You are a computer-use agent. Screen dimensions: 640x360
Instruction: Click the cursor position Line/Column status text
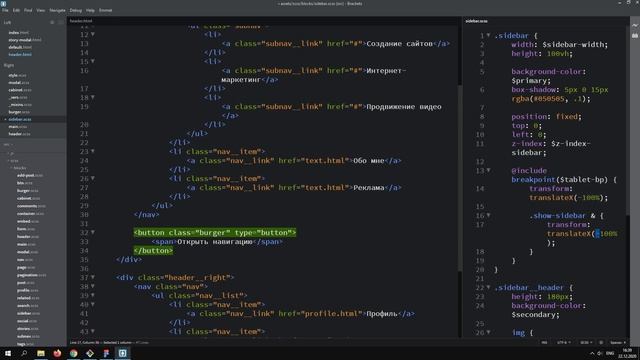pyautogui.click(x=85, y=342)
